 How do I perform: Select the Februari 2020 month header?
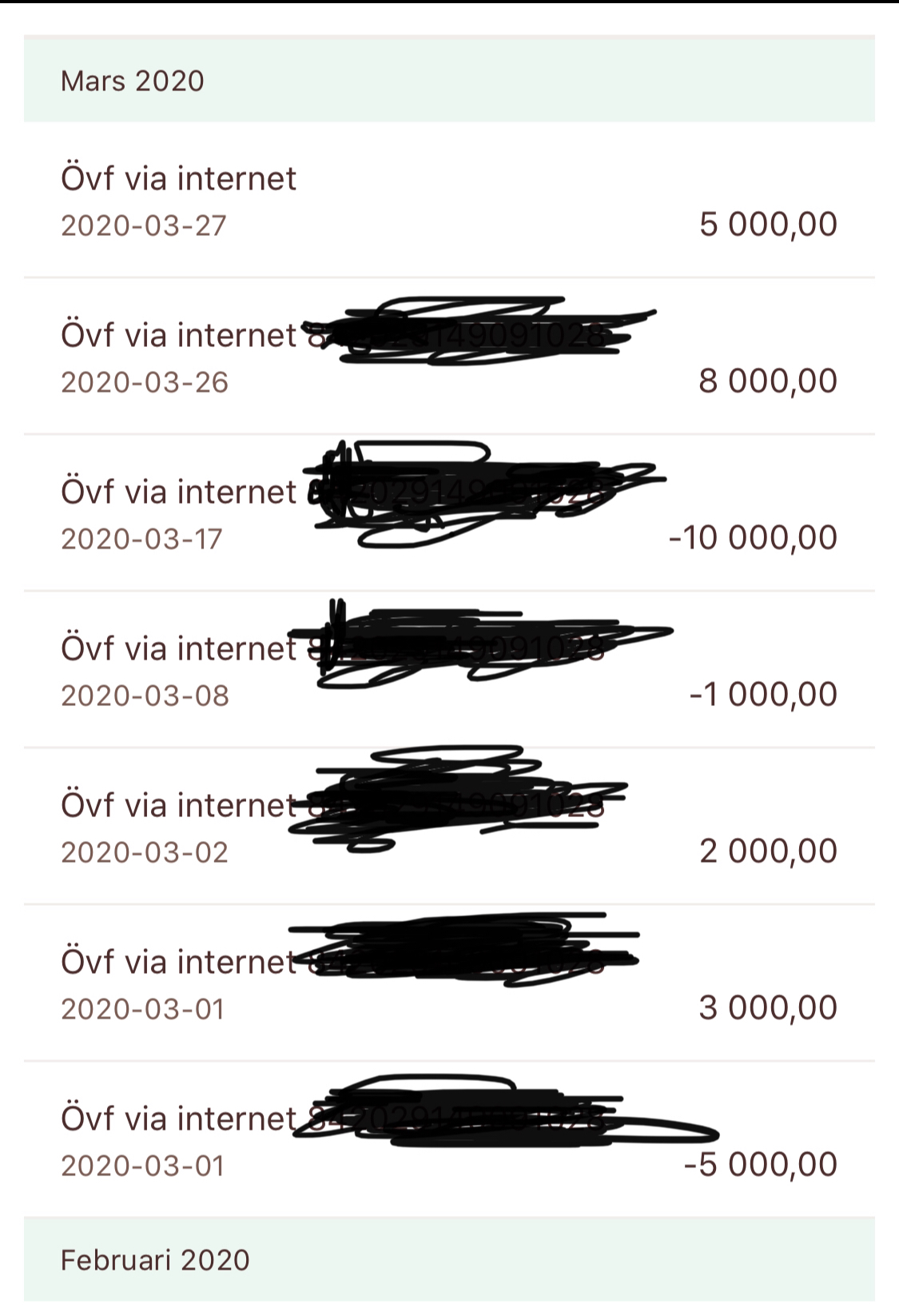click(x=449, y=1260)
